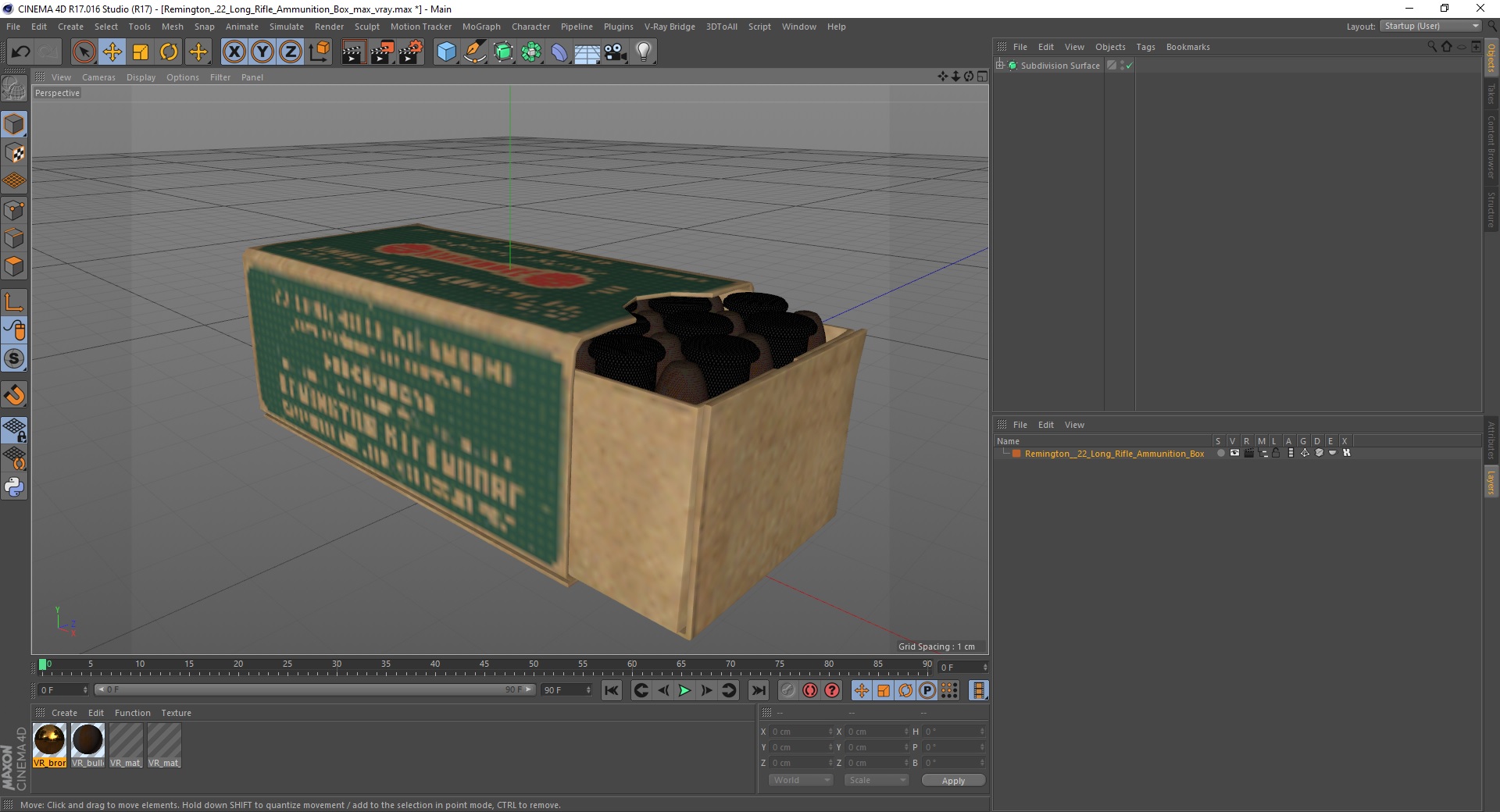The image size is (1500, 812).
Task: Select Remington_22_Long_Rifle_Ammunition_Box layer
Action: pyautogui.click(x=1114, y=454)
